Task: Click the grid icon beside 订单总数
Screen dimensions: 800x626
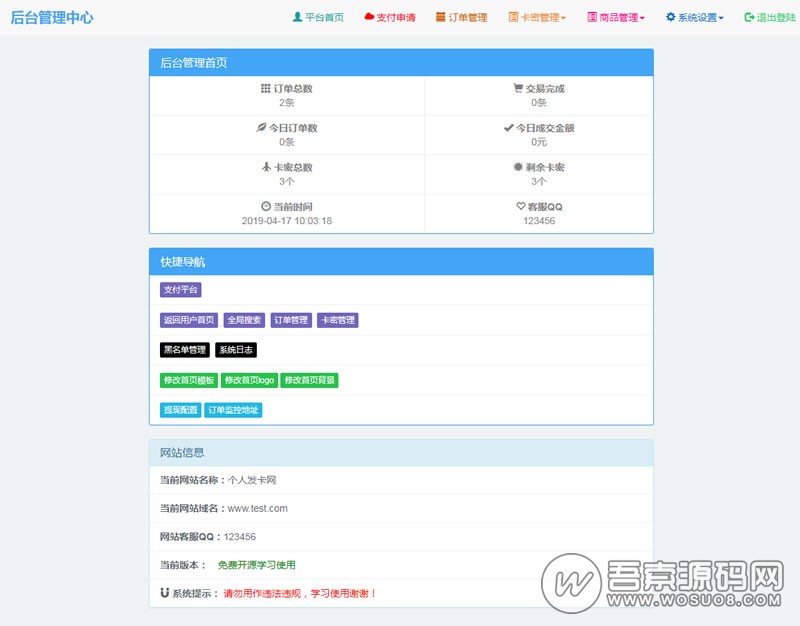Action: coord(266,89)
